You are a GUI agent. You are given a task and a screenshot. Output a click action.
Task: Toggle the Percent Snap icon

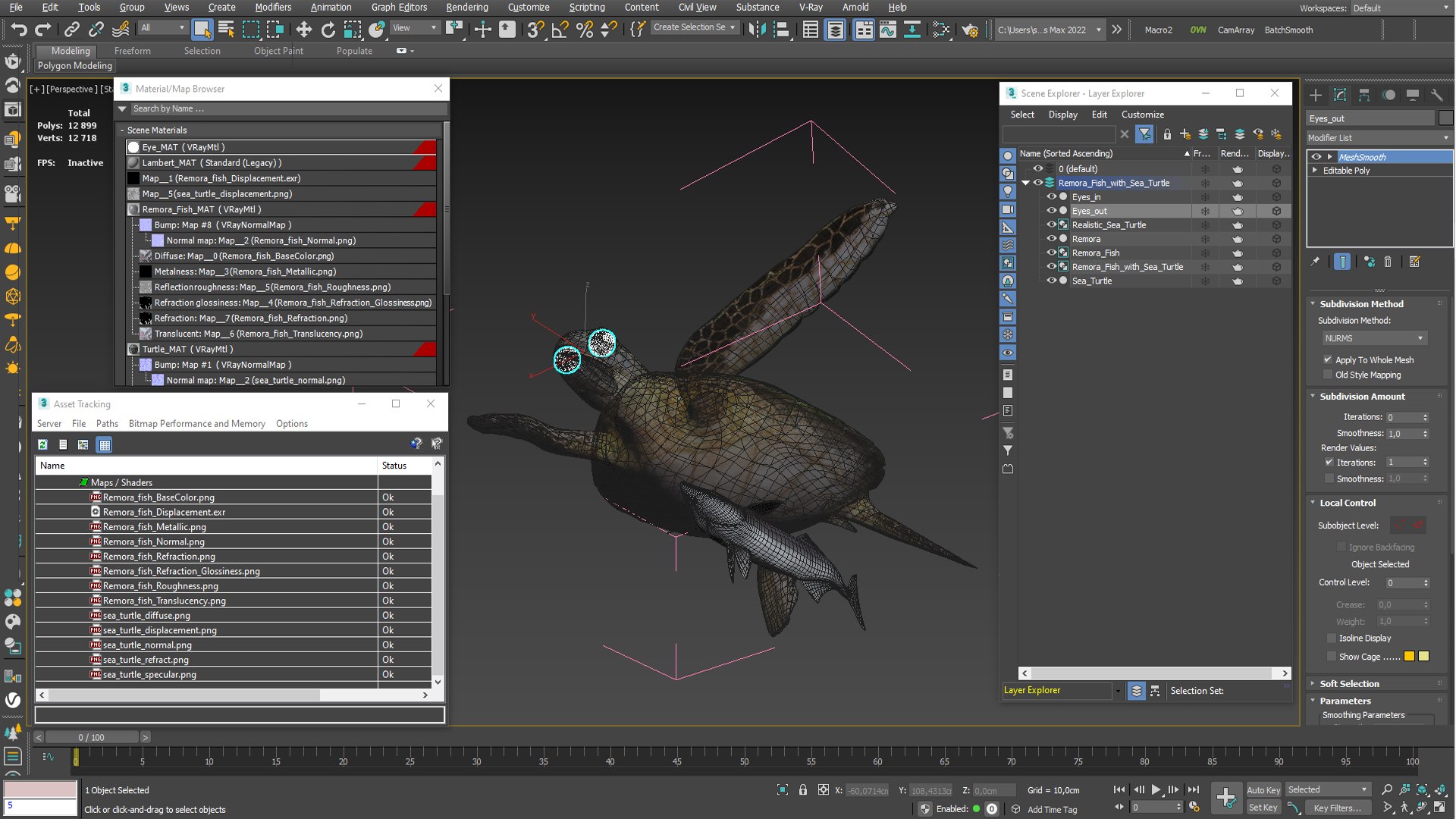pyautogui.click(x=584, y=30)
